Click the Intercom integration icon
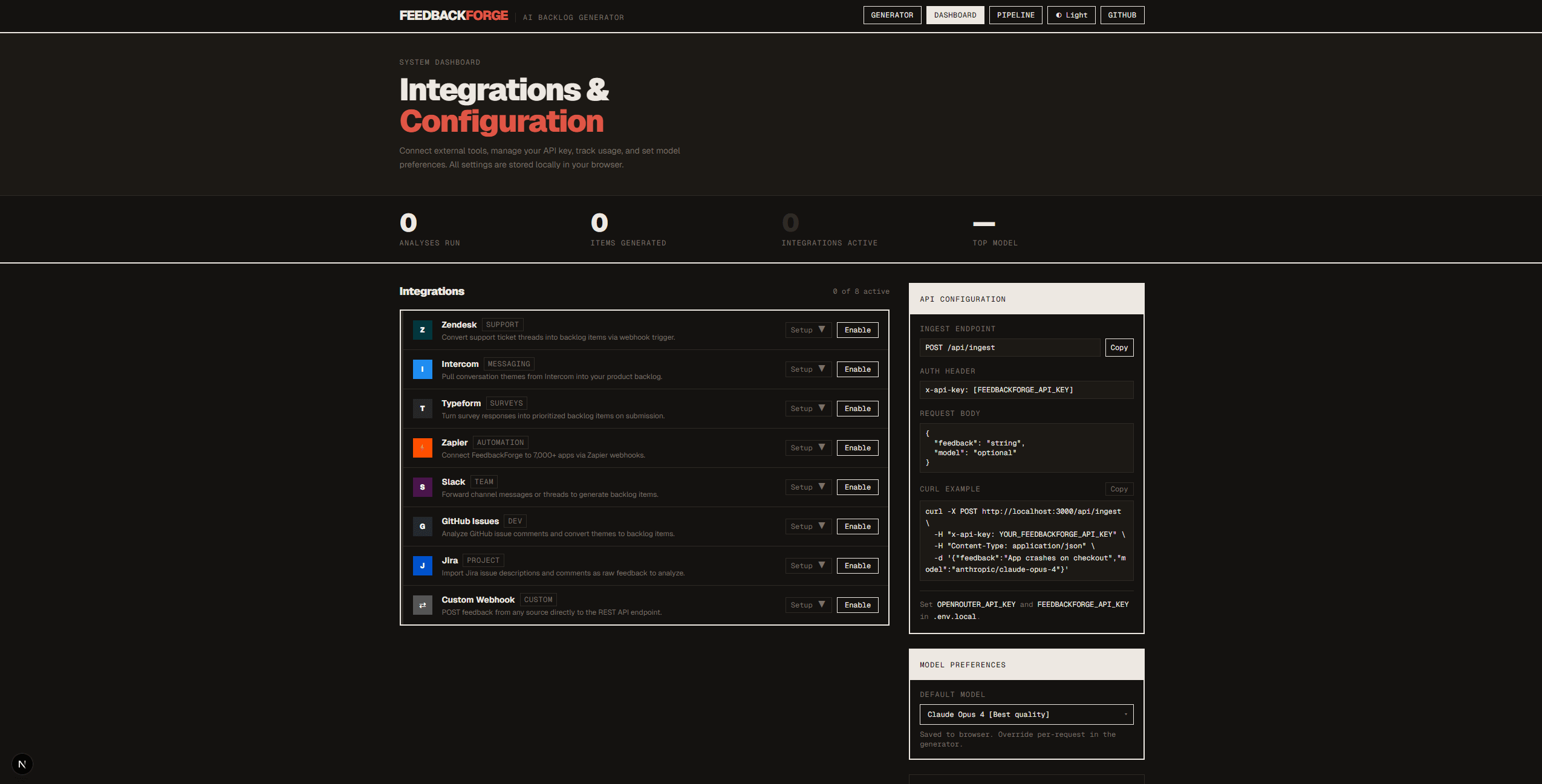 point(423,369)
